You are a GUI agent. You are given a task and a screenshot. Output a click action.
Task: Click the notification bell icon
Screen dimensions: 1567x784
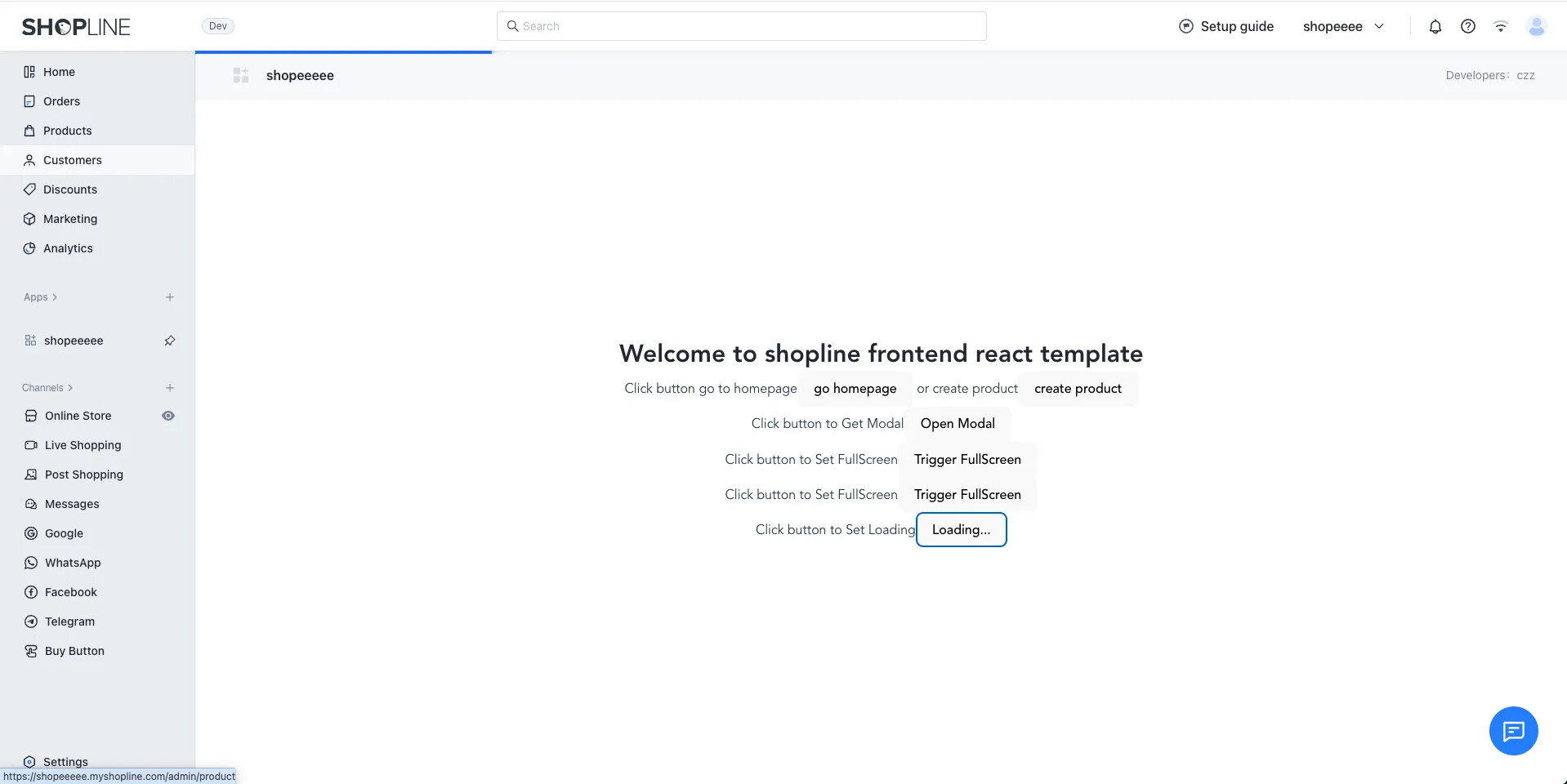coord(1435,27)
